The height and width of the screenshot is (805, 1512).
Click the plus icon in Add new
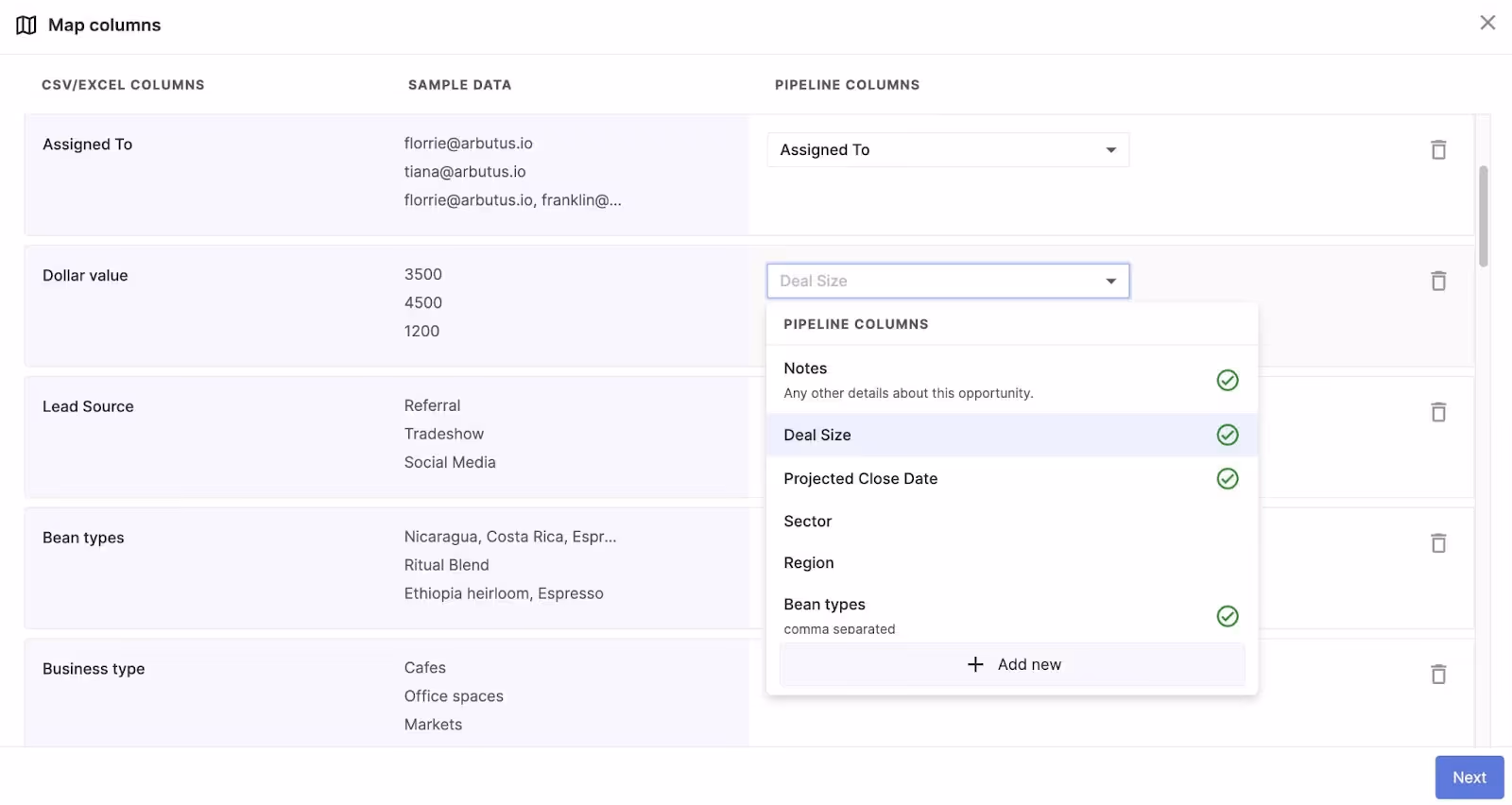pyautogui.click(x=975, y=665)
